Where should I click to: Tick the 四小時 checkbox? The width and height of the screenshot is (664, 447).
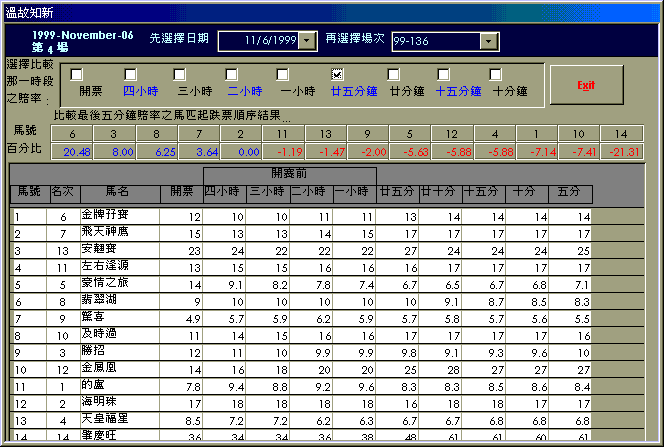point(129,74)
